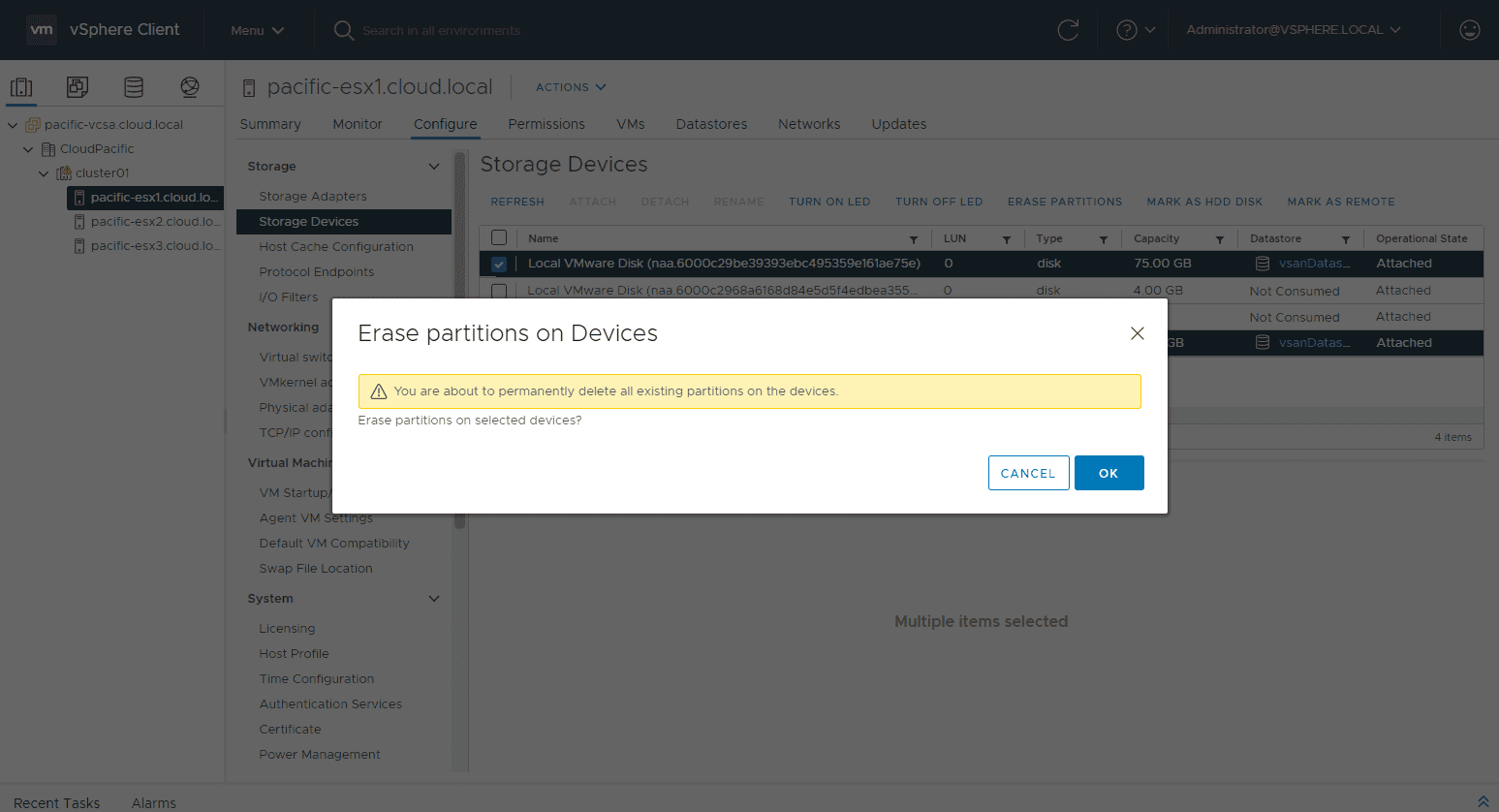Confirm erase by clicking OK
Viewport: 1499px width, 812px height.
pos(1109,473)
